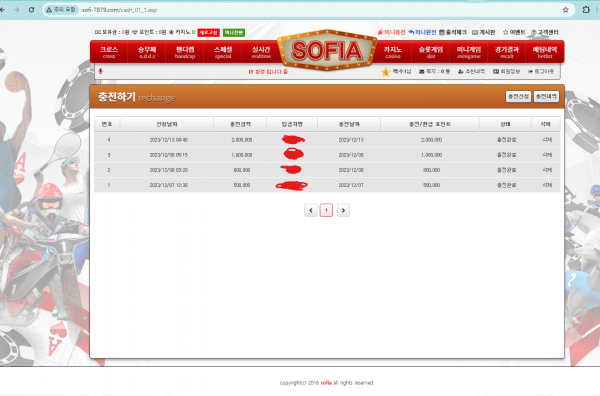Open the 게시판 board link
The width and height of the screenshot is (600, 396).
pos(484,32)
